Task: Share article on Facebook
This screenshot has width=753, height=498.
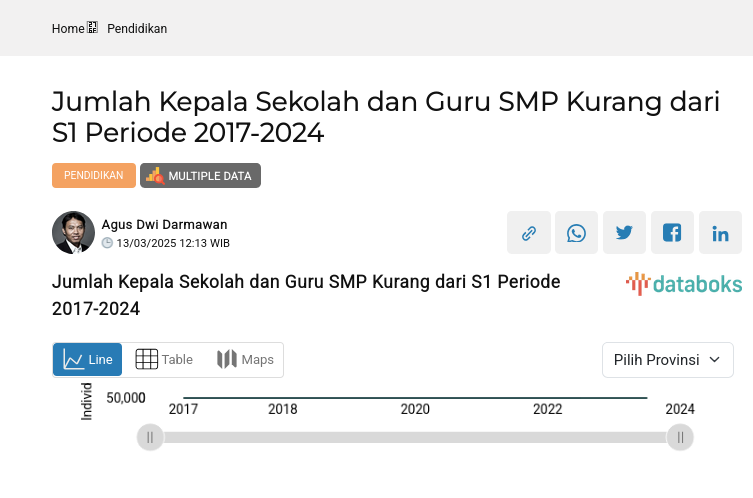Action: tap(672, 233)
